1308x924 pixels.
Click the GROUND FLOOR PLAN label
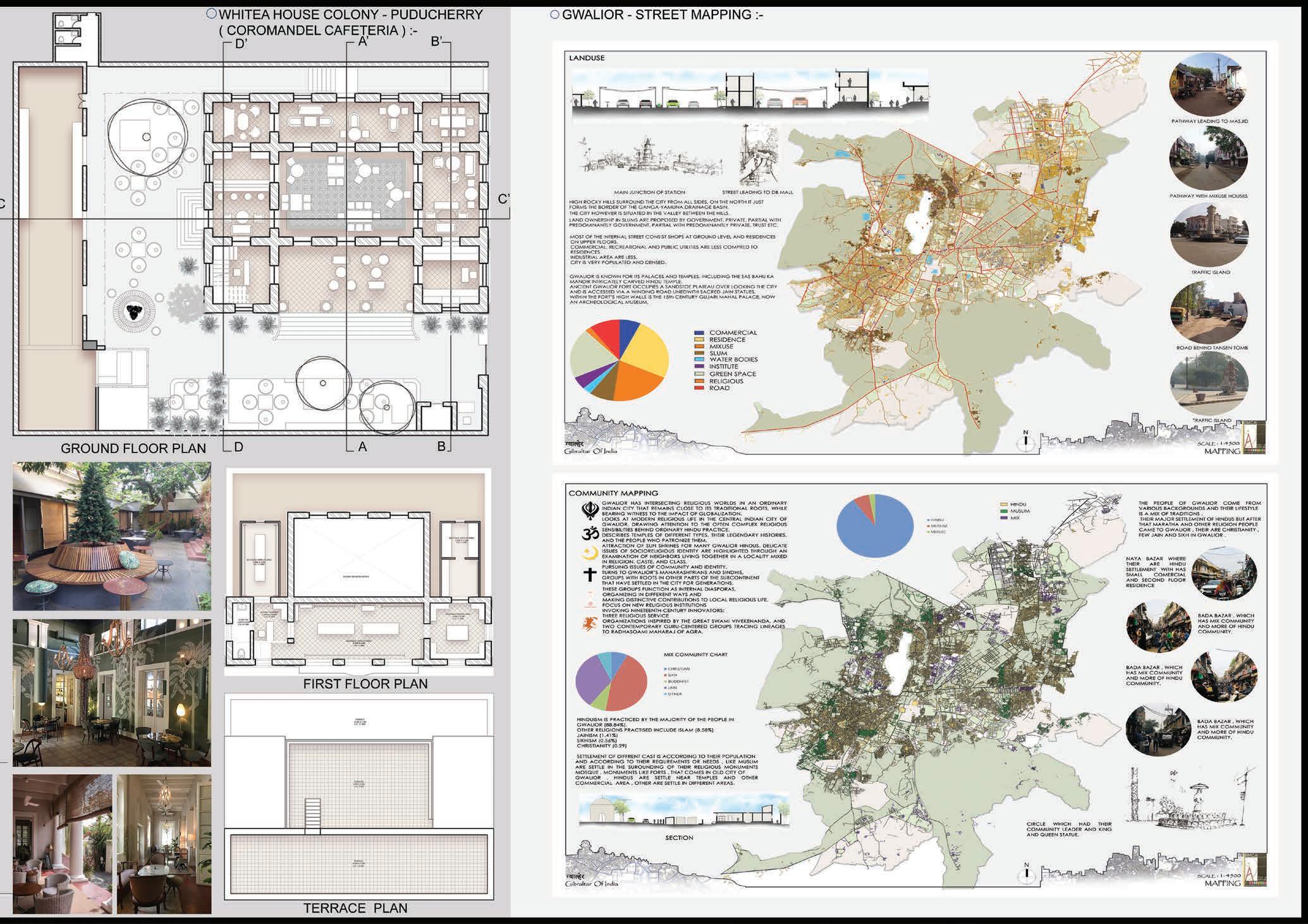[x=133, y=449]
